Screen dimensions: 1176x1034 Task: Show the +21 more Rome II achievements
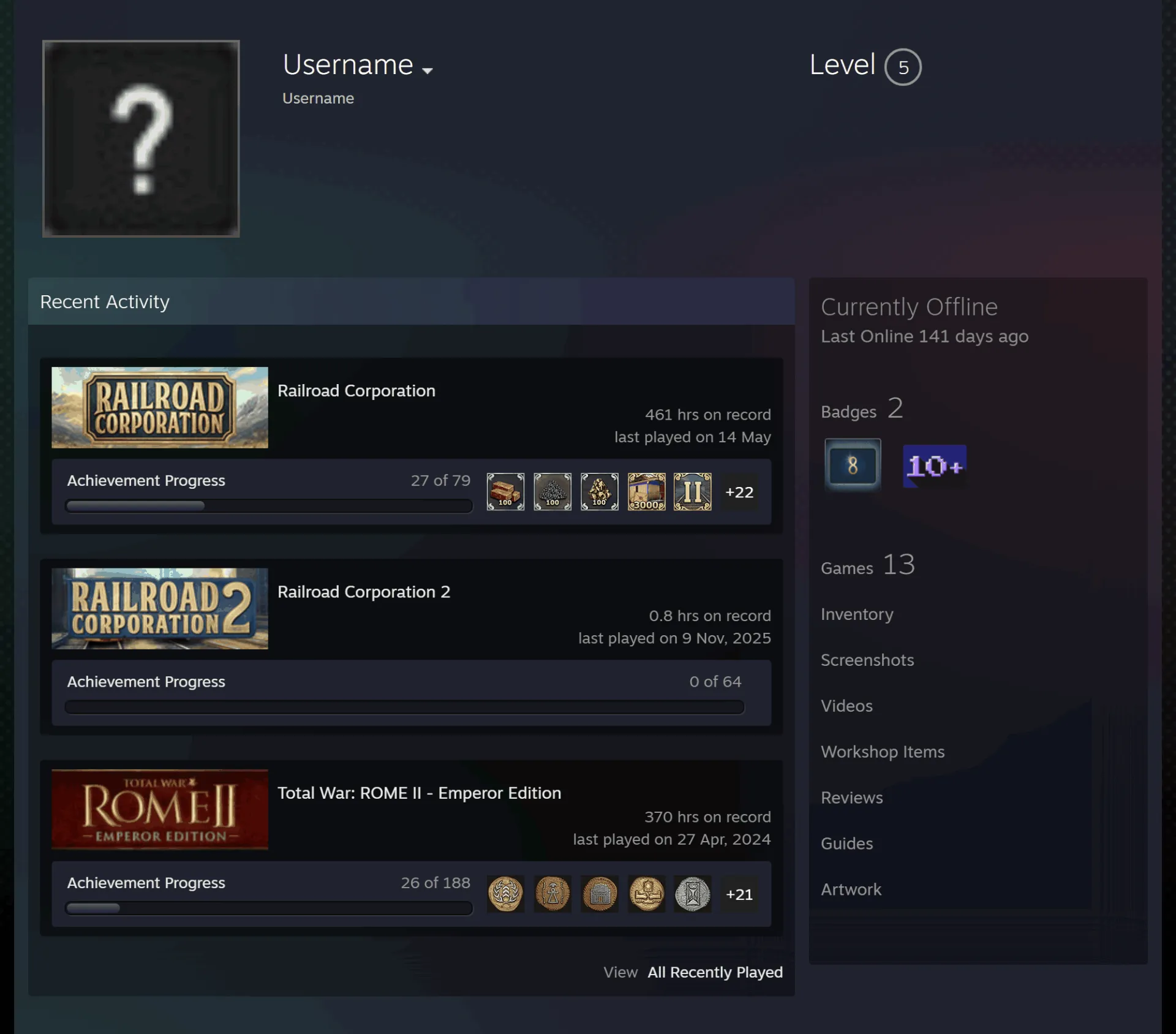pyautogui.click(x=739, y=894)
